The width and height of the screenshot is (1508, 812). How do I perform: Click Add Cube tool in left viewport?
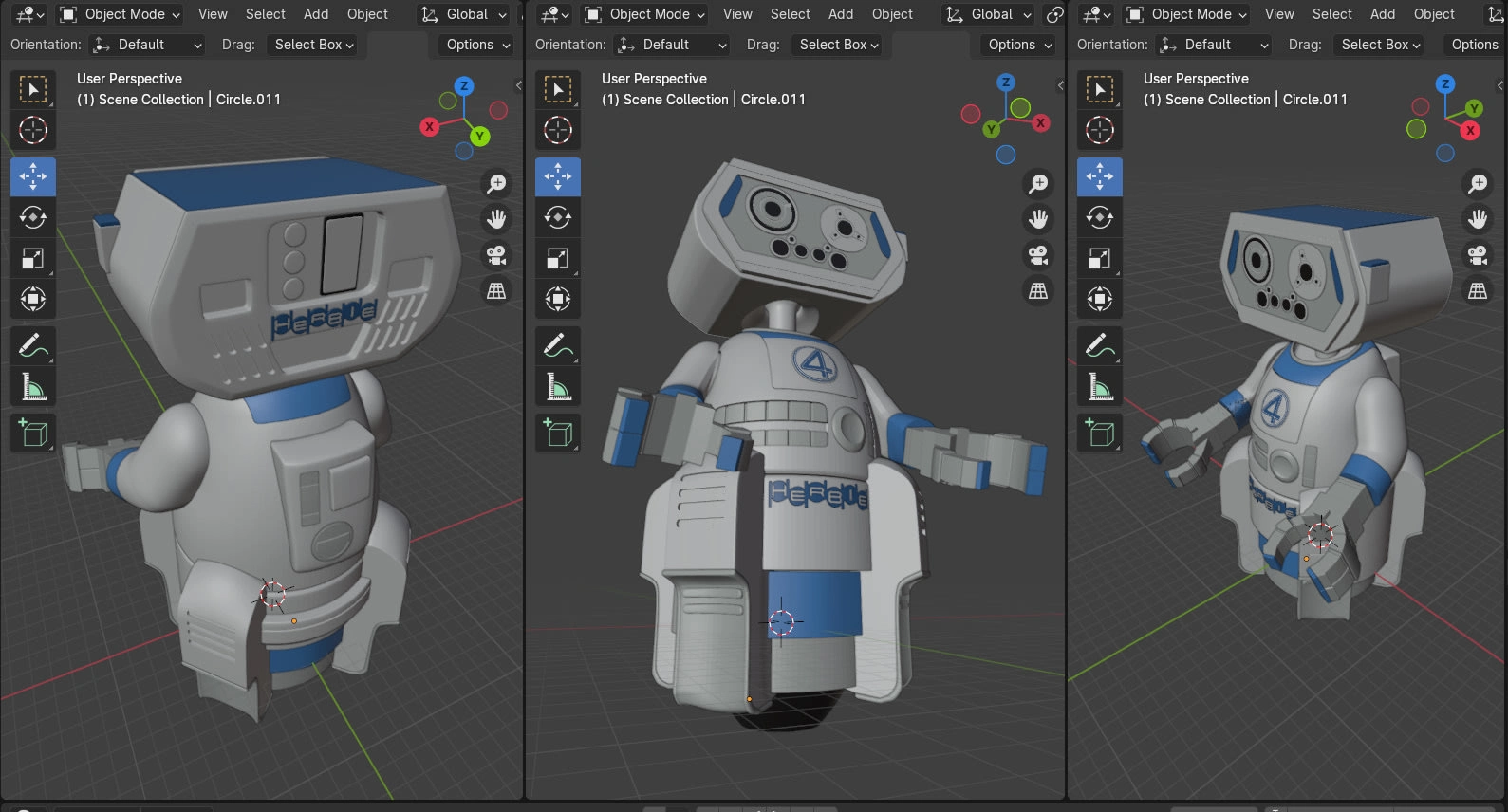(33, 434)
